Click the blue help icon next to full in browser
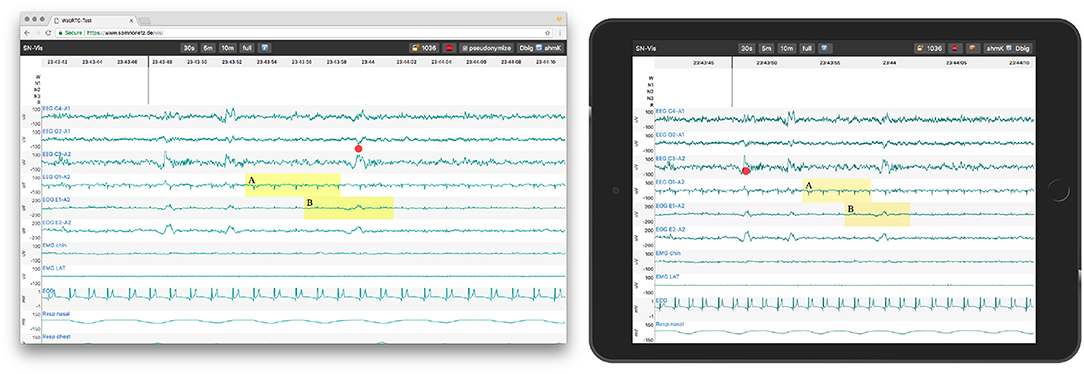The image size is (1084, 374). tap(264, 48)
